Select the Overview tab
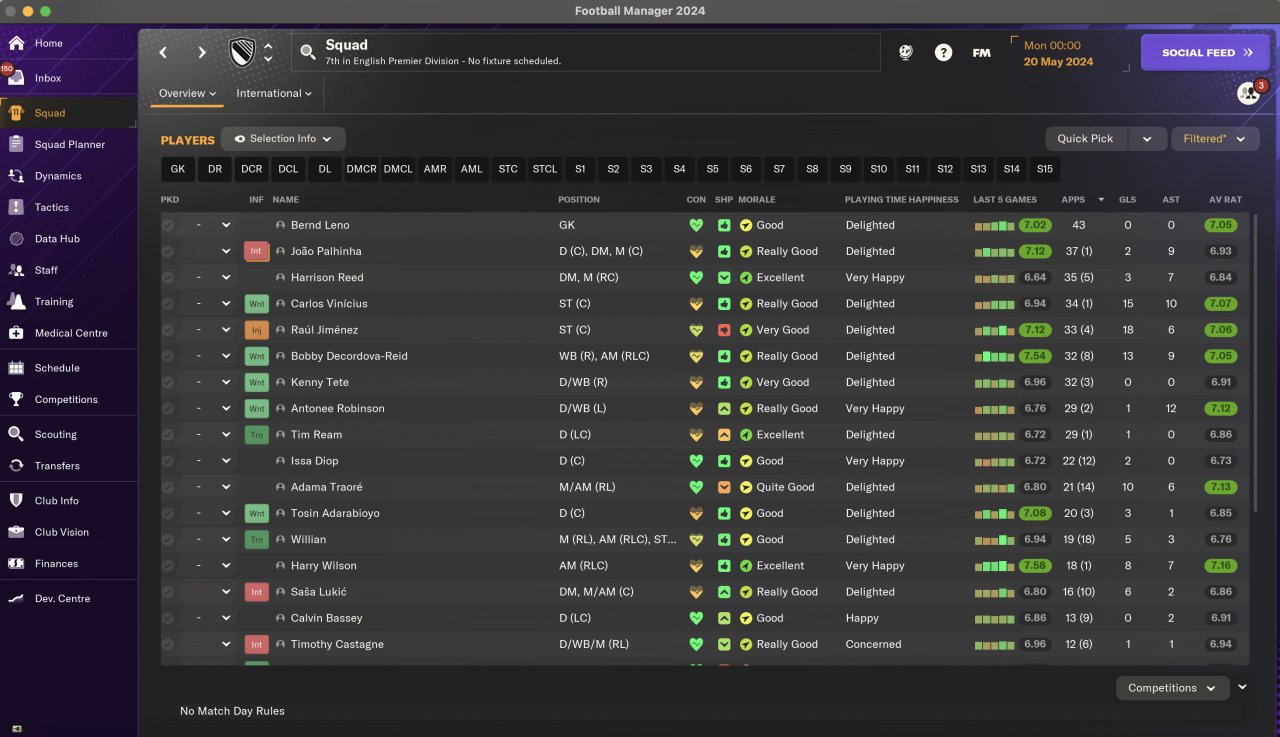 click(x=187, y=93)
